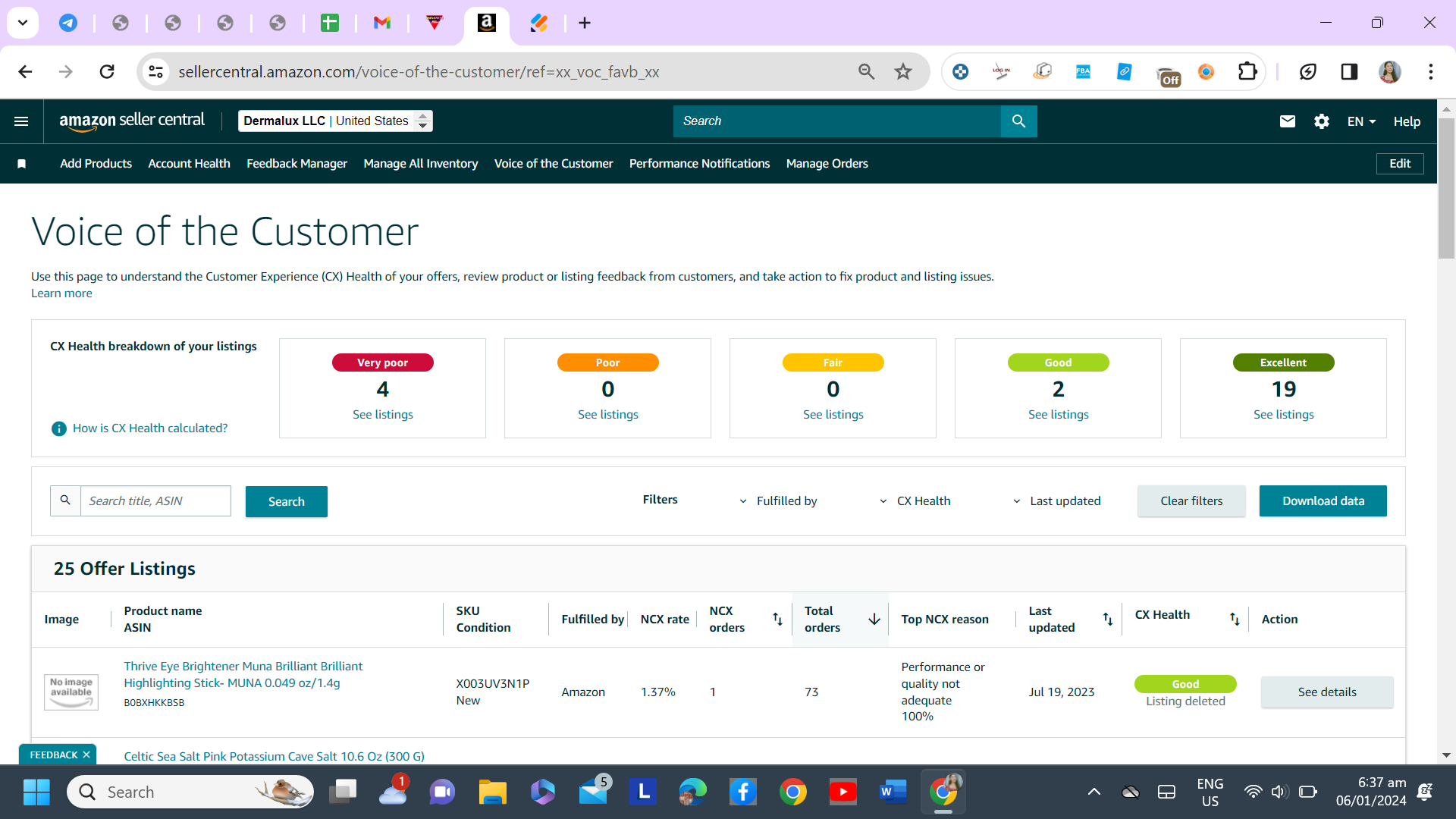This screenshot has width=1456, height=819.
Task: Open Microsoft Word from the taskbar
Action: (x=893, y=792)
